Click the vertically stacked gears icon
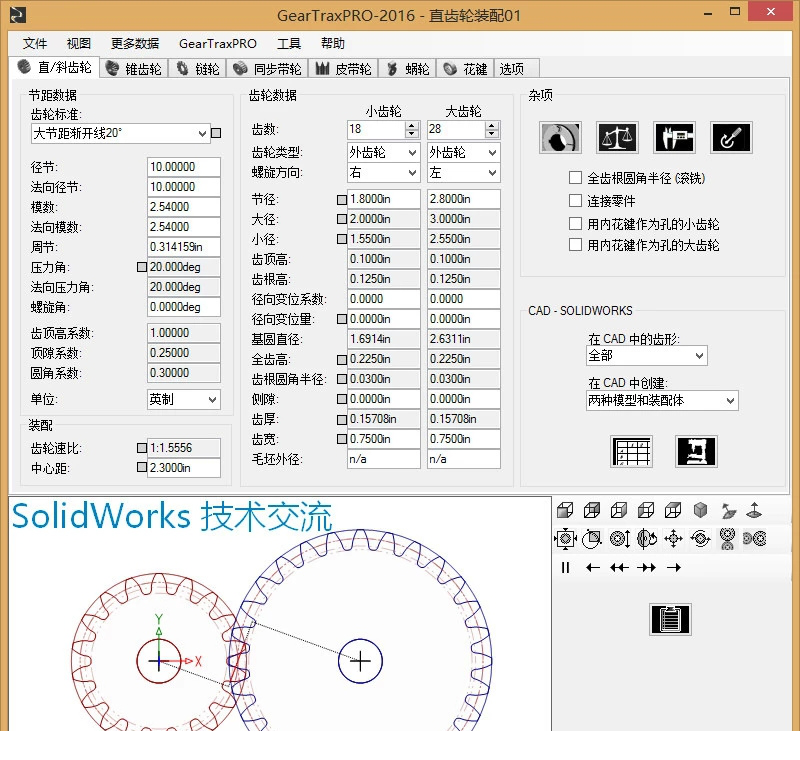800x760 pixels. [x=727, y=539]
